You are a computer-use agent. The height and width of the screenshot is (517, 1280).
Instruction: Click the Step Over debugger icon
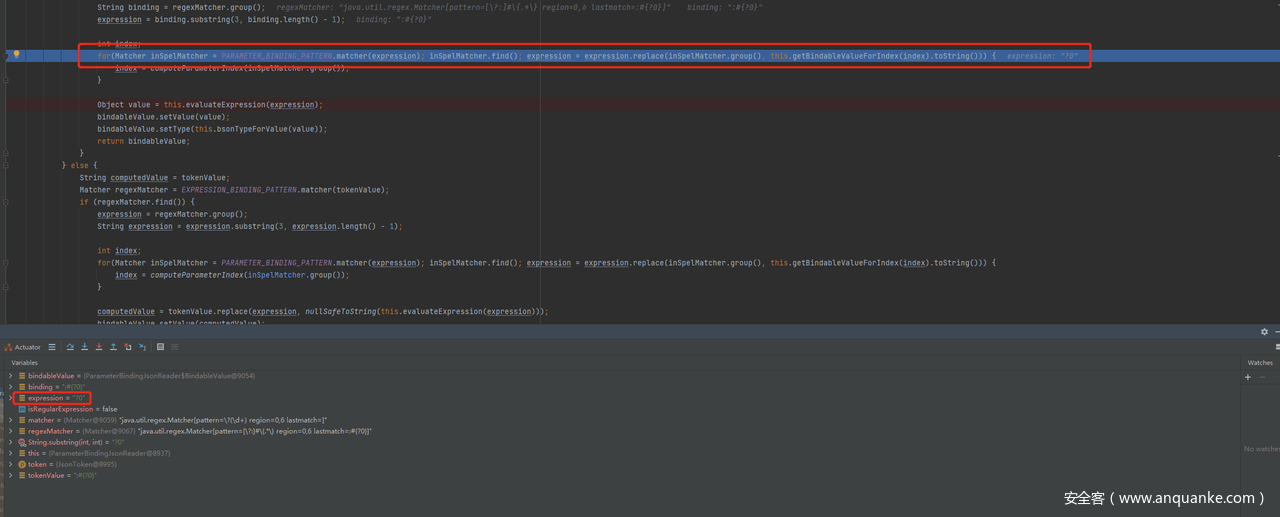(70, 347)
